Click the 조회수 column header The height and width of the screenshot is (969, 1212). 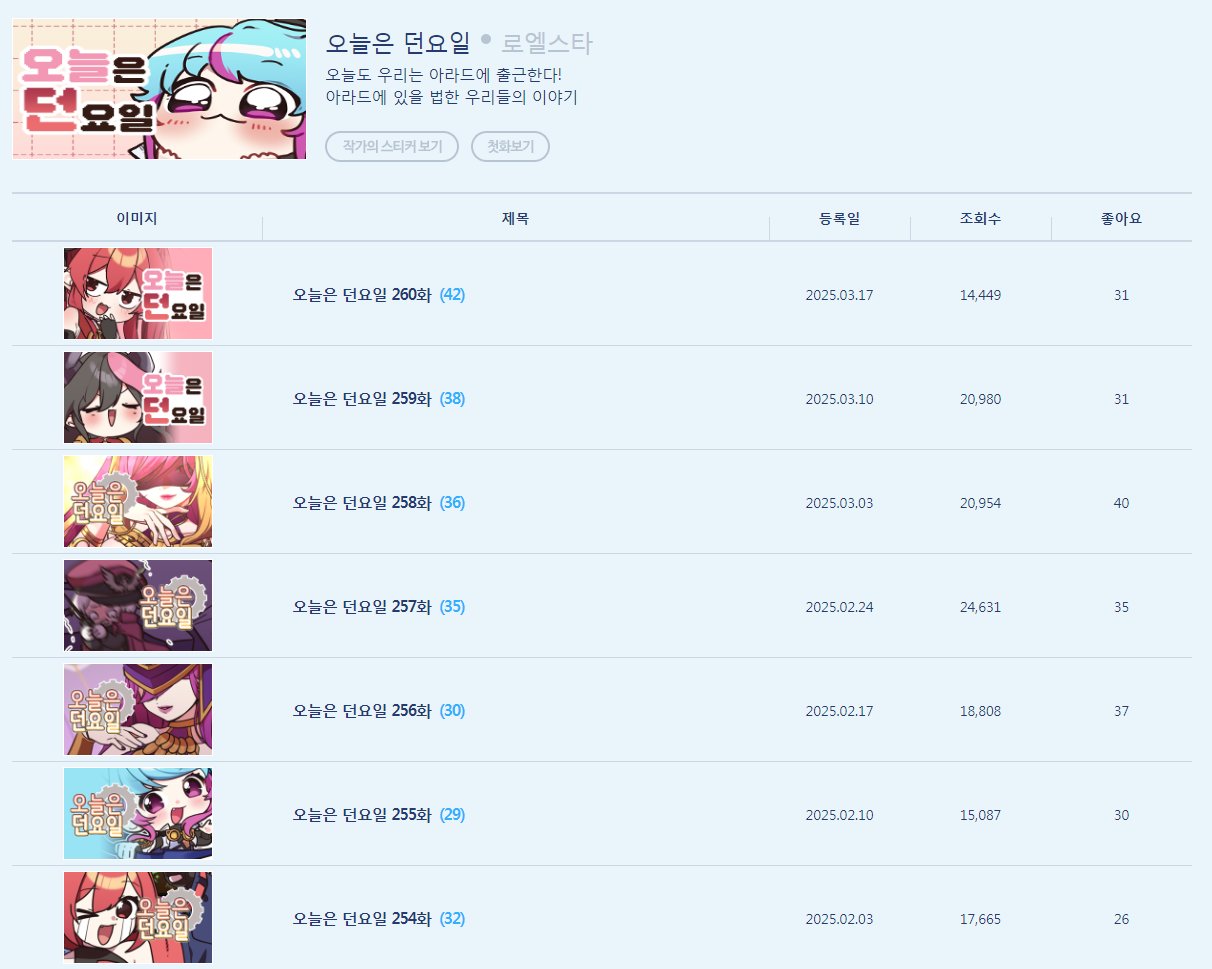coord(980,219)
